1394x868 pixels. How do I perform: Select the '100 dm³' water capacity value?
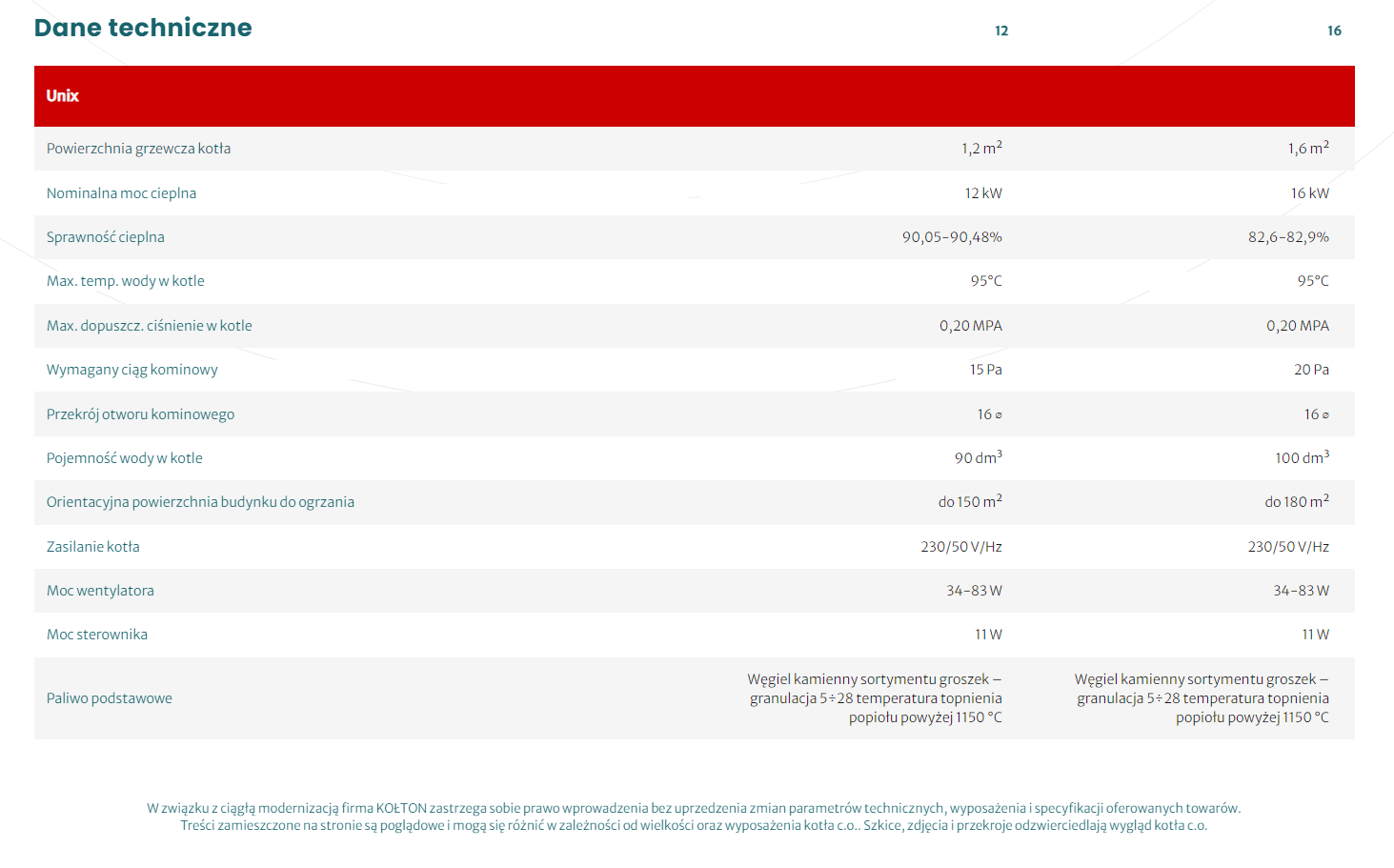1301,458
